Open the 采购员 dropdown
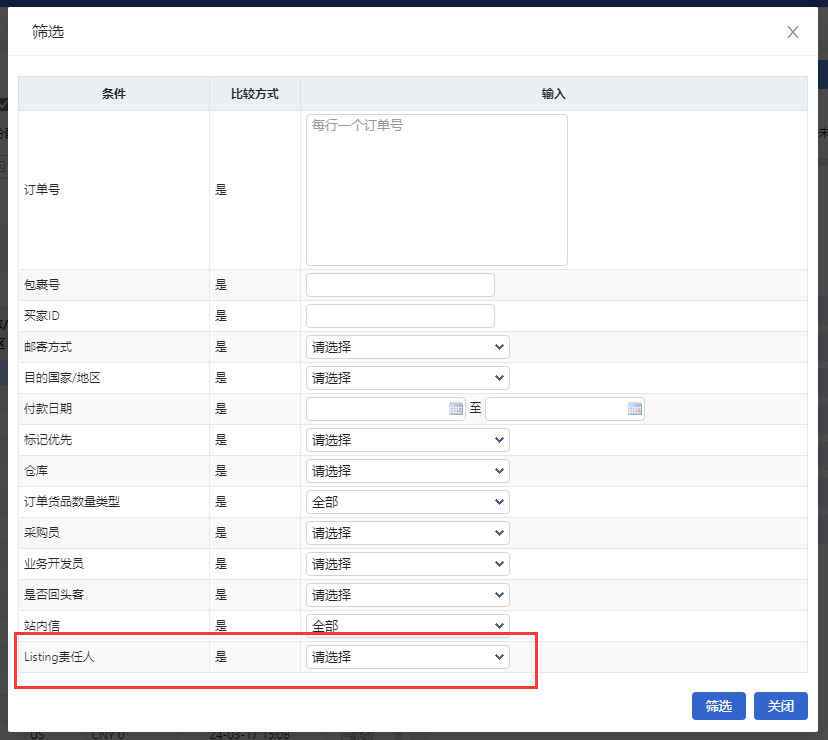Viewport: 828px width, 740px height. coord(407,533)
